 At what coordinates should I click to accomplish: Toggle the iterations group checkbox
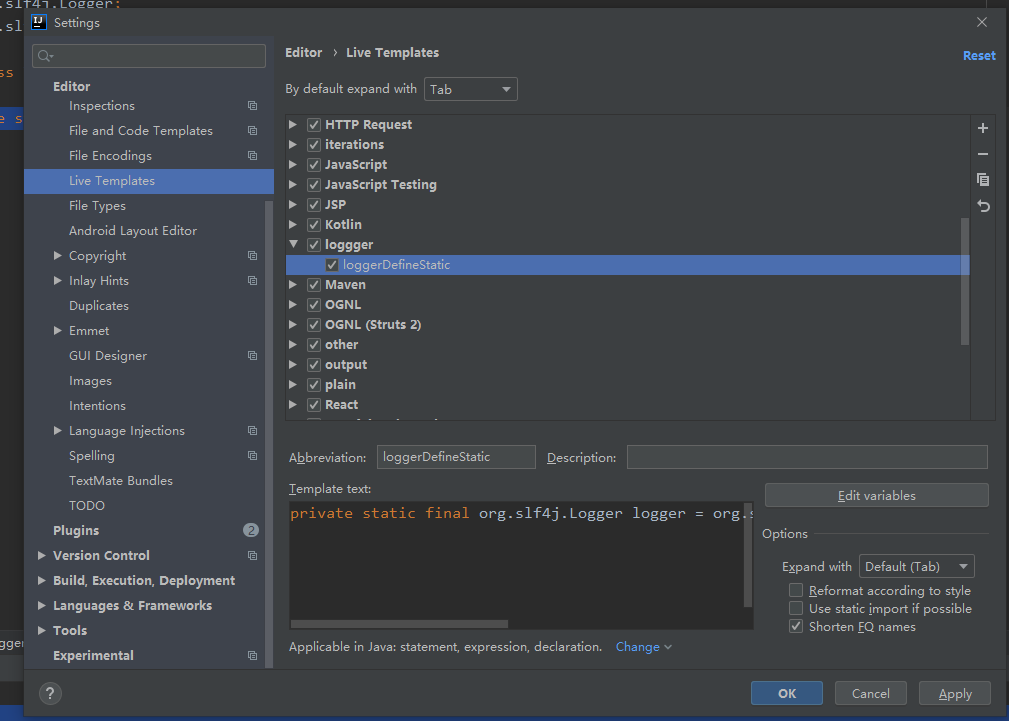pyautogui.click(x=314, y=145)
